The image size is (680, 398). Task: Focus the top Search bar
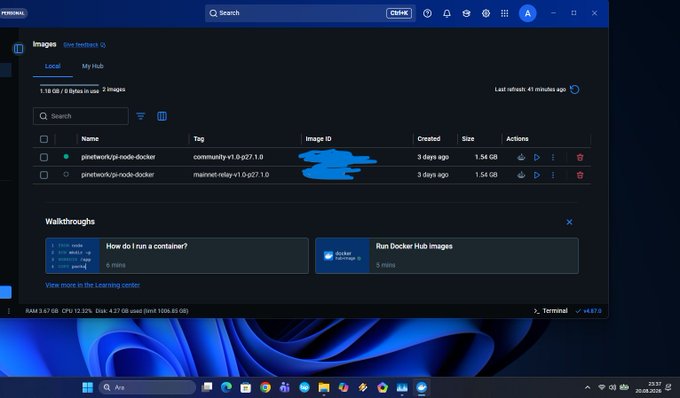tap(310, 13)
